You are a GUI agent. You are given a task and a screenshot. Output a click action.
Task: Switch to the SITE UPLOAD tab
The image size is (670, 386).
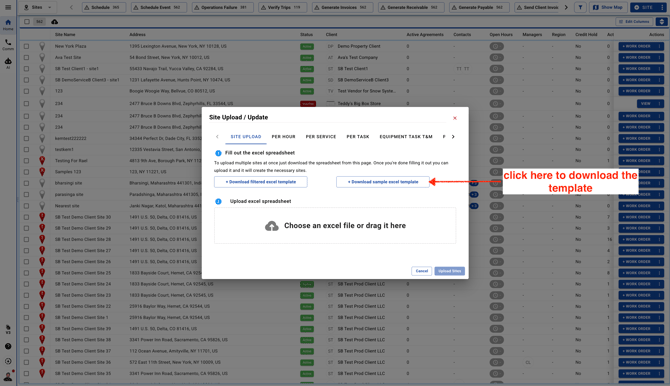(246, 137)
